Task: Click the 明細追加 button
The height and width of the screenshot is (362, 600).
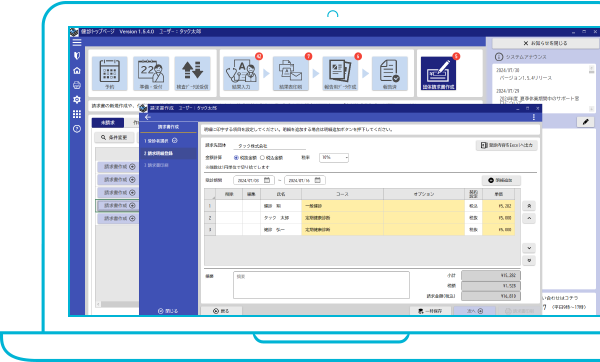Action: tap(501, 180)
